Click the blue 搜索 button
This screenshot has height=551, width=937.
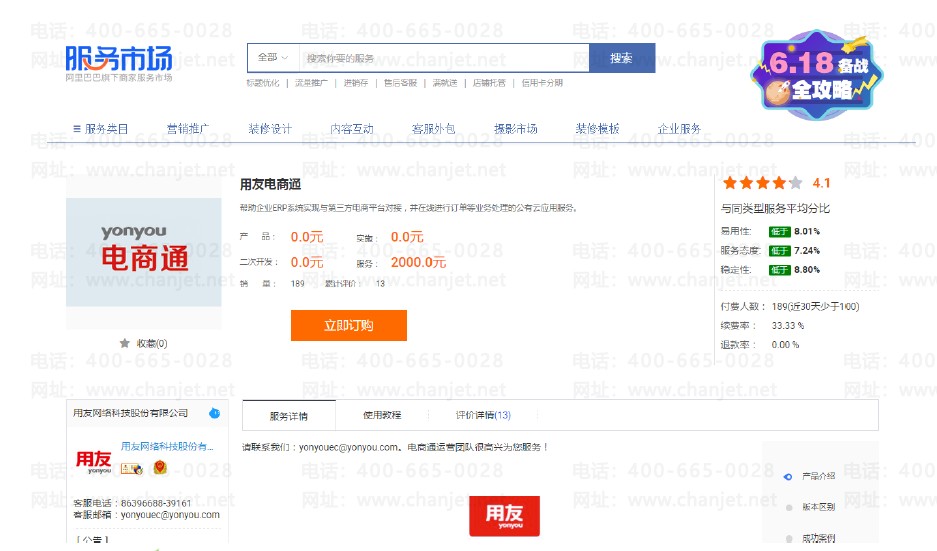[621, 58]
